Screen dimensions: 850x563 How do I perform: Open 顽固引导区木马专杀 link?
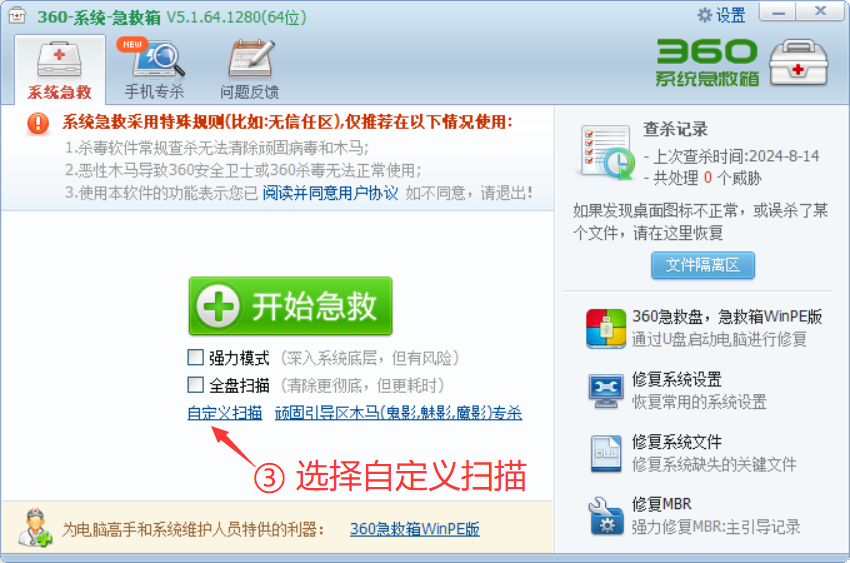(398, 413)
